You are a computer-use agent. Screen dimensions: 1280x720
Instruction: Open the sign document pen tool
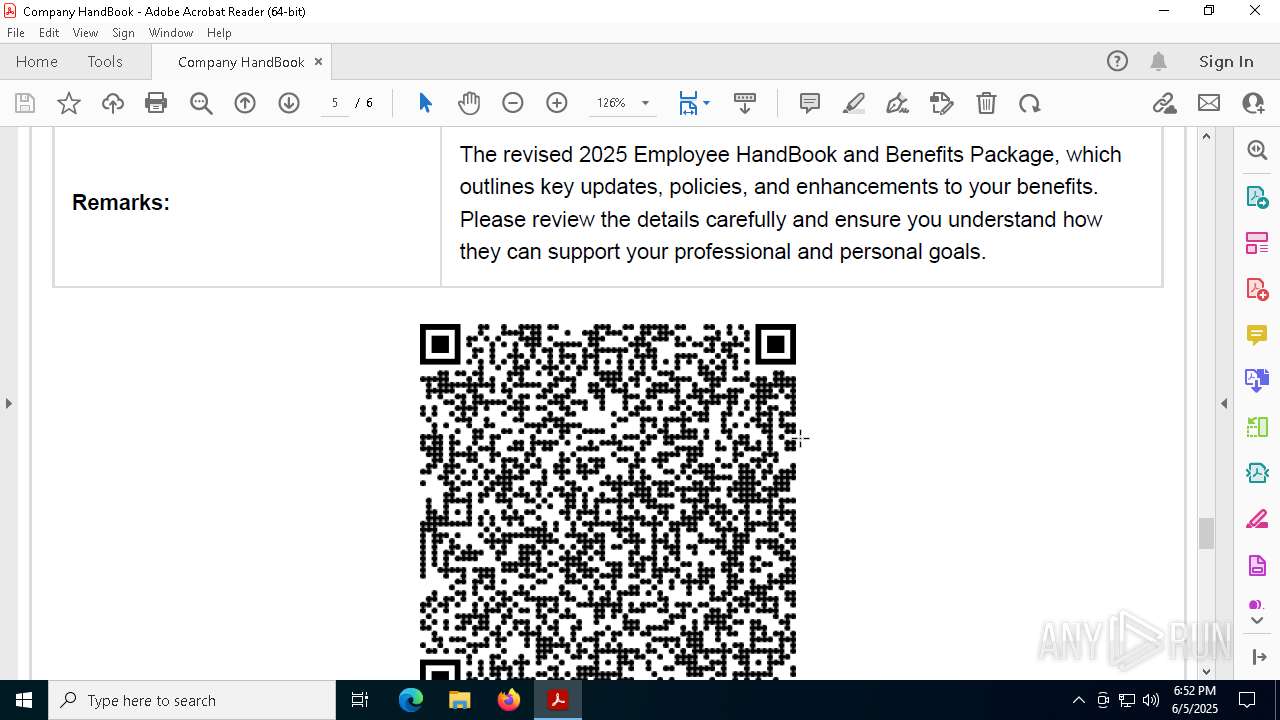coord(898,103)
